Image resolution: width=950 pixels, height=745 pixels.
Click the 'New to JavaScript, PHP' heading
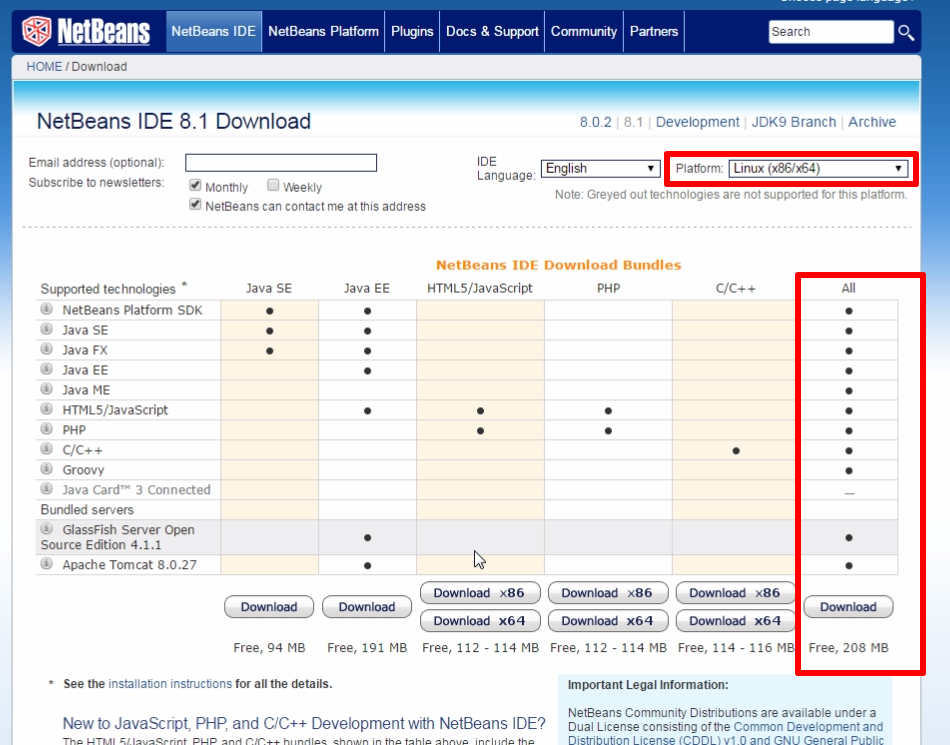(x=304, y=723)
